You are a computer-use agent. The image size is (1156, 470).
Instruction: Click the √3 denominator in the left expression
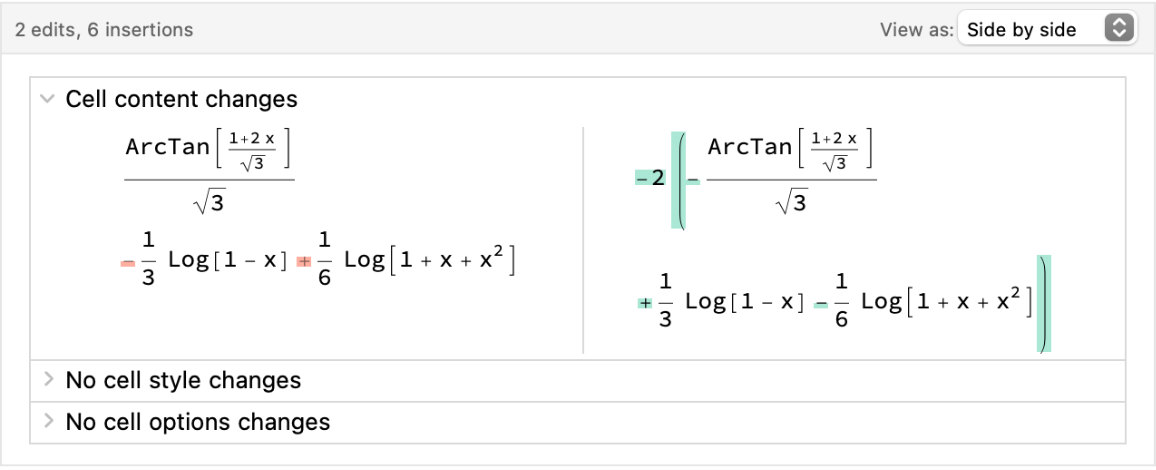pos(209,205)
